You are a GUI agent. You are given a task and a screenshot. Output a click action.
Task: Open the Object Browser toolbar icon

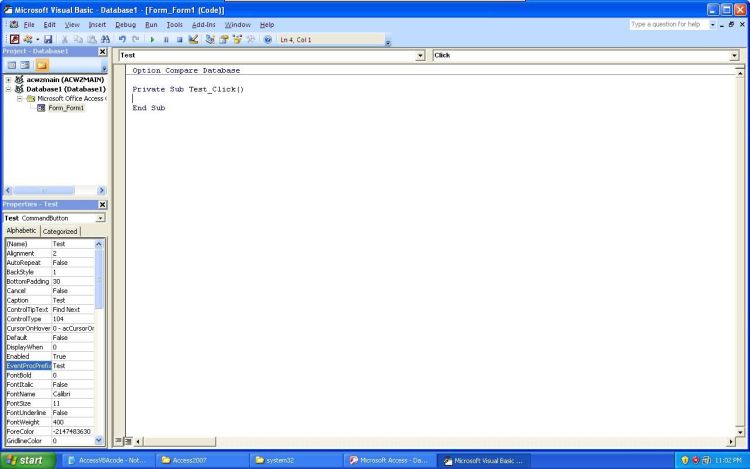coord(237,39)
